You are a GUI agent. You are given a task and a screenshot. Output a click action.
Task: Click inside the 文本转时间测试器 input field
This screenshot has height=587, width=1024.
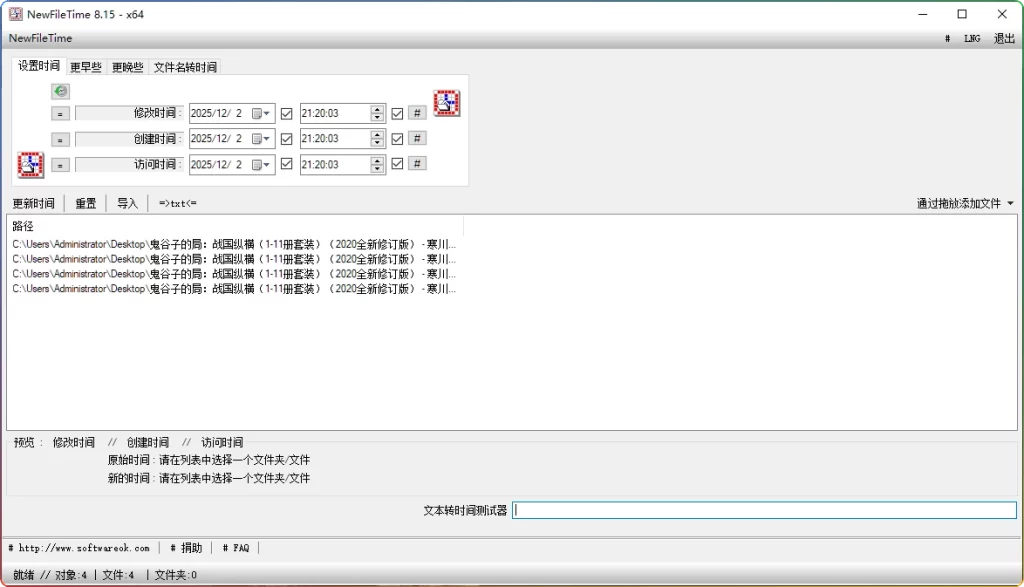tap(765, 510)
